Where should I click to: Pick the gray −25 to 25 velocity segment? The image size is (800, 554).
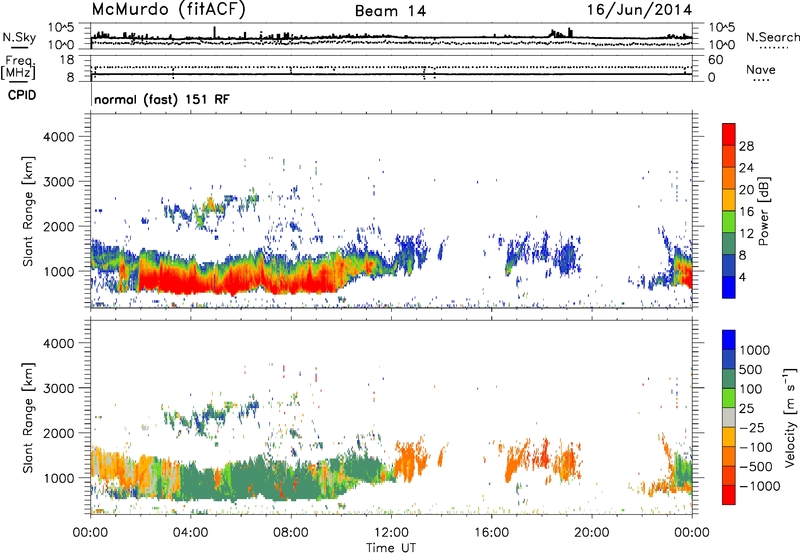tap(729, 417)
